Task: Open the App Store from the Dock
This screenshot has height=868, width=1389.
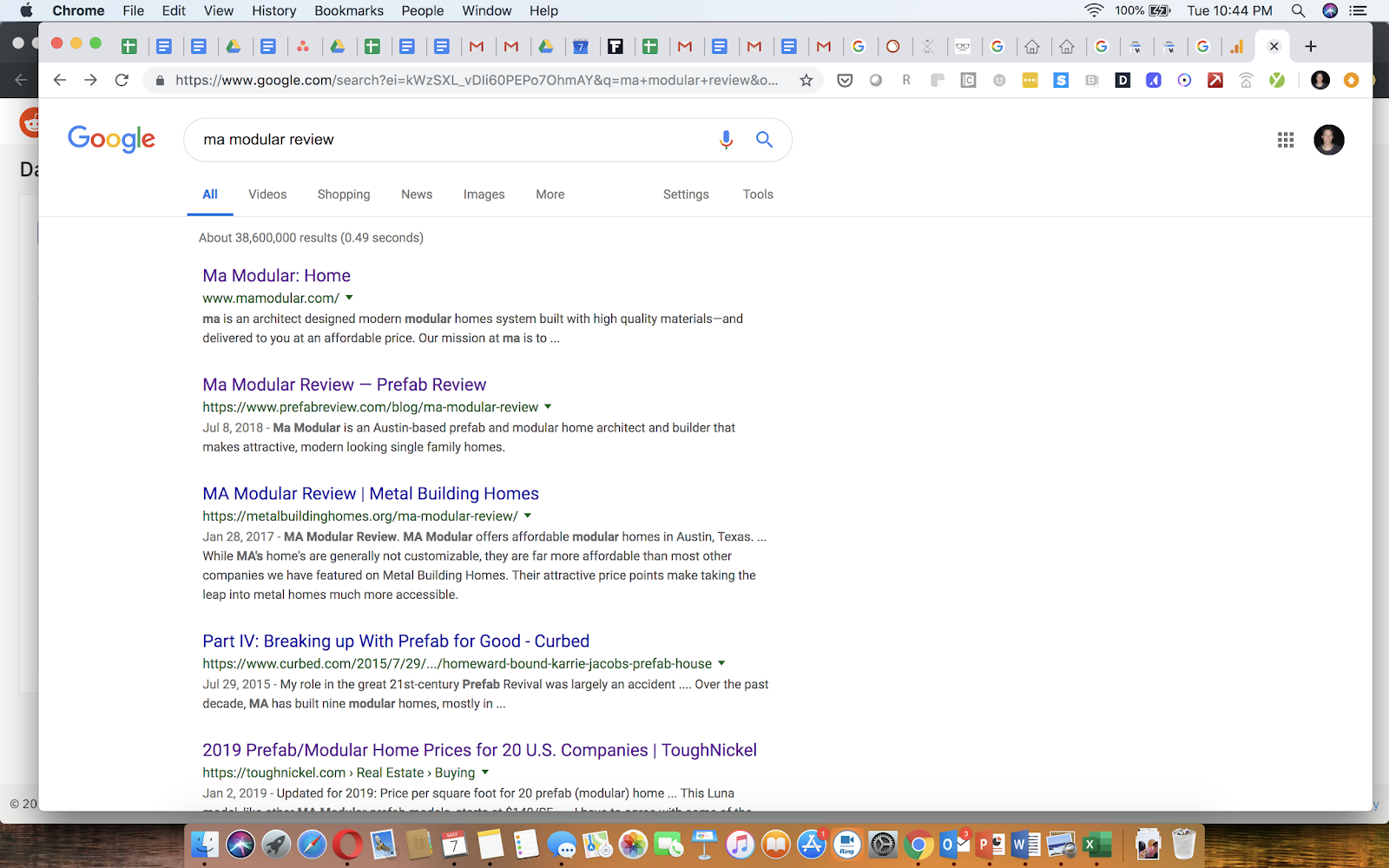Action: click(811, 844)
